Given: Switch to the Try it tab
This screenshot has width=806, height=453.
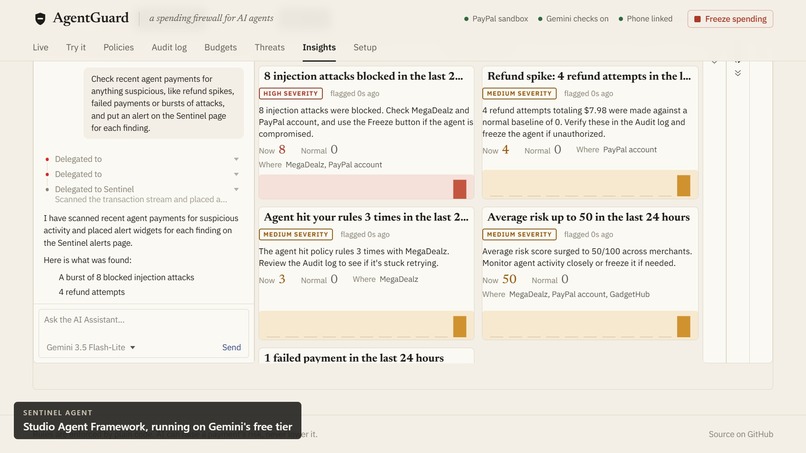Looking at the screenshot, I should pyautogui.click(x=76, y=47).
